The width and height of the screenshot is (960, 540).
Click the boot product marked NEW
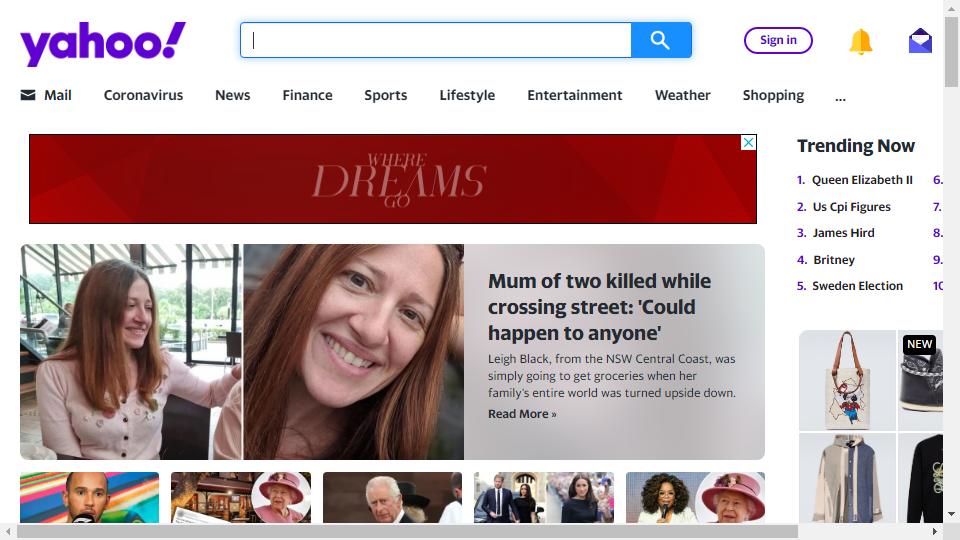tap(921, 380)
